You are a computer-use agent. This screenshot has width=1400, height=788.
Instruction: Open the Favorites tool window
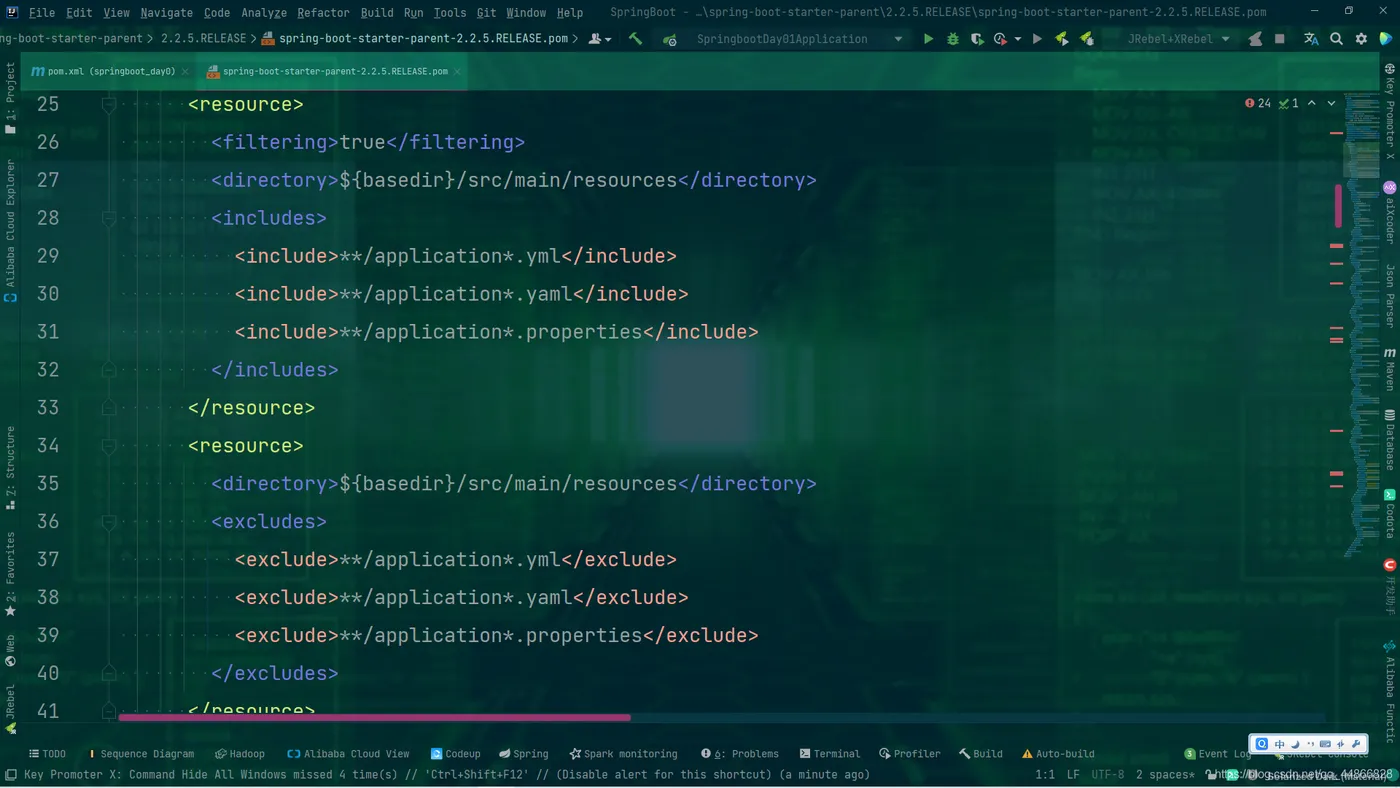tap(10, 573)
